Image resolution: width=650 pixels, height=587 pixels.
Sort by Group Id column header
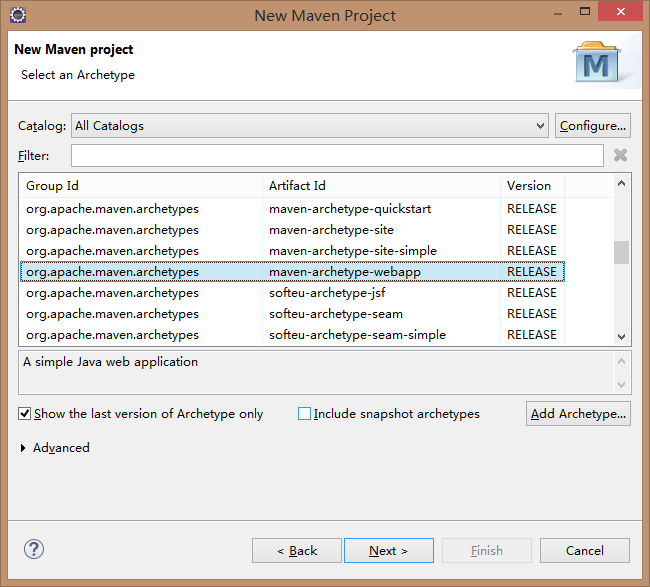tap(141, 186)
